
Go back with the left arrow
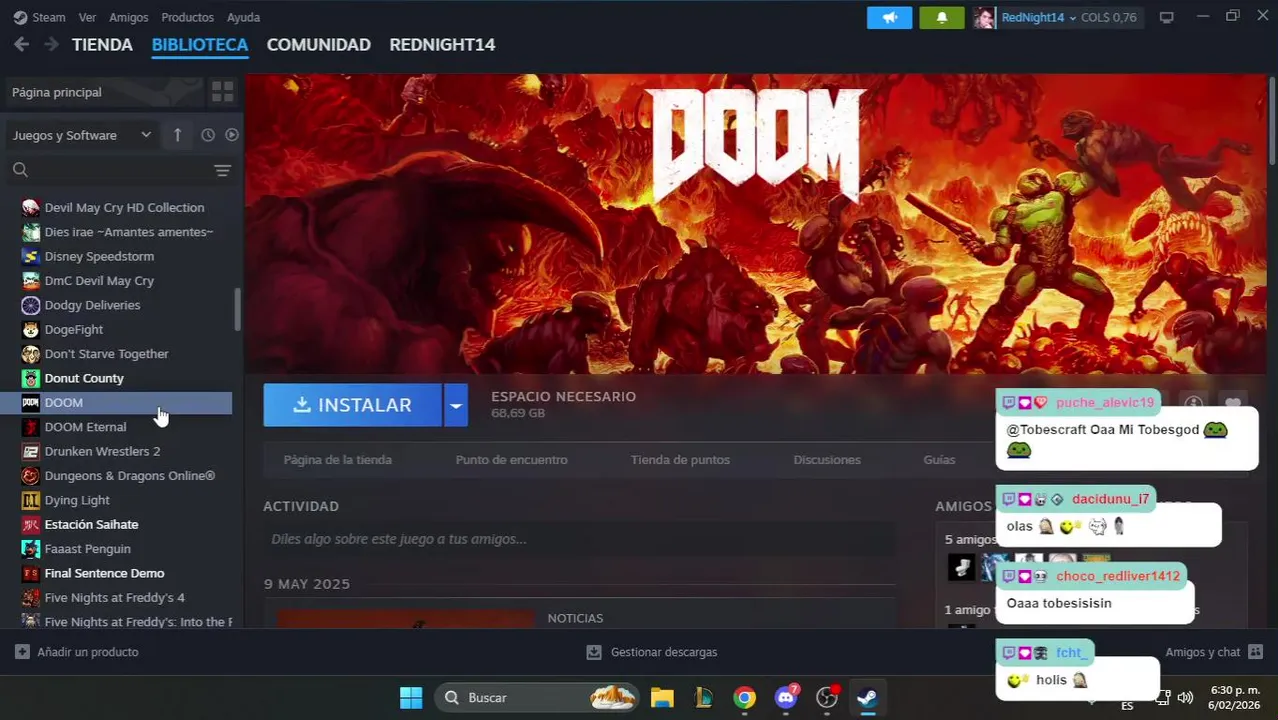coord(21,44)
